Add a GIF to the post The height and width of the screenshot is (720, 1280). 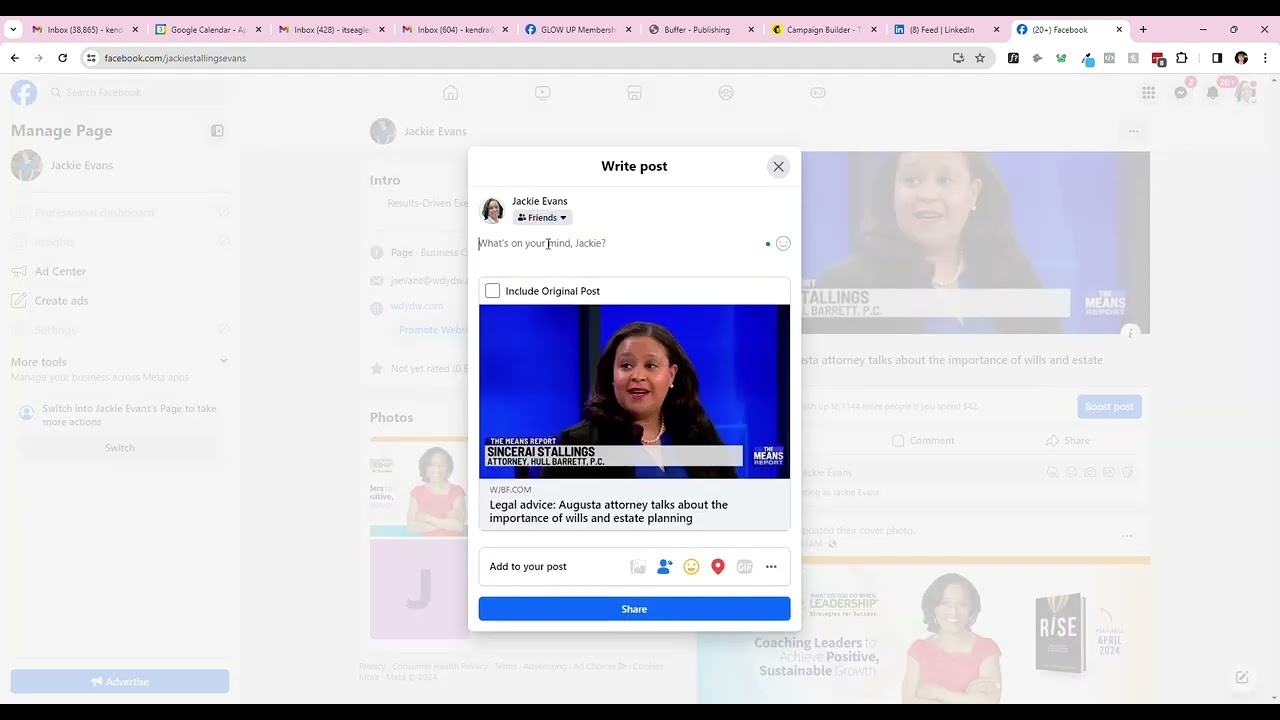pos(744,567)
